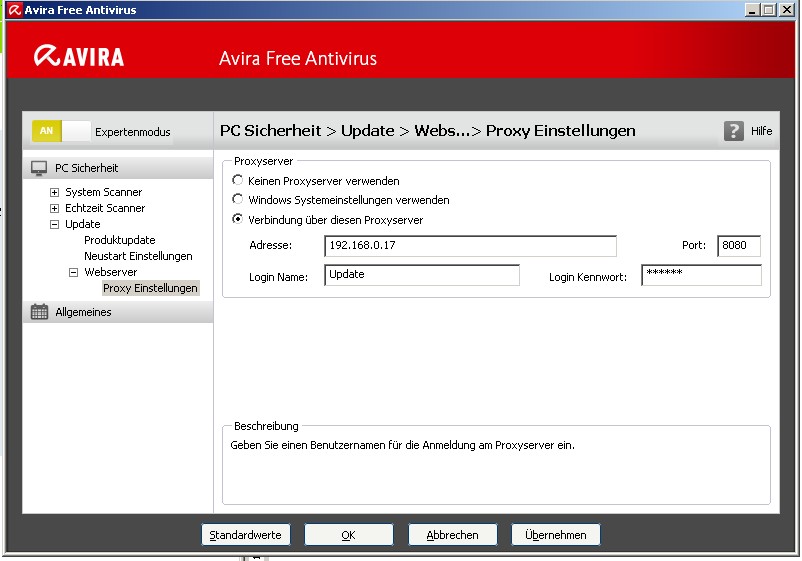Screen dimensions: 802x561
Task: Click the PC Sicherheit monitor icon
Action: point(40,168)
